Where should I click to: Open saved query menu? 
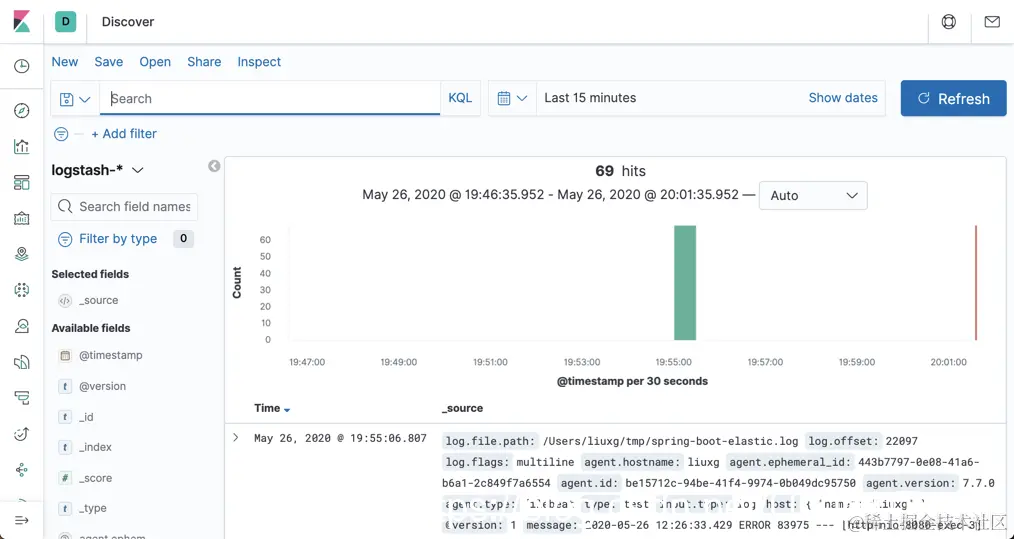pos(75,99)
